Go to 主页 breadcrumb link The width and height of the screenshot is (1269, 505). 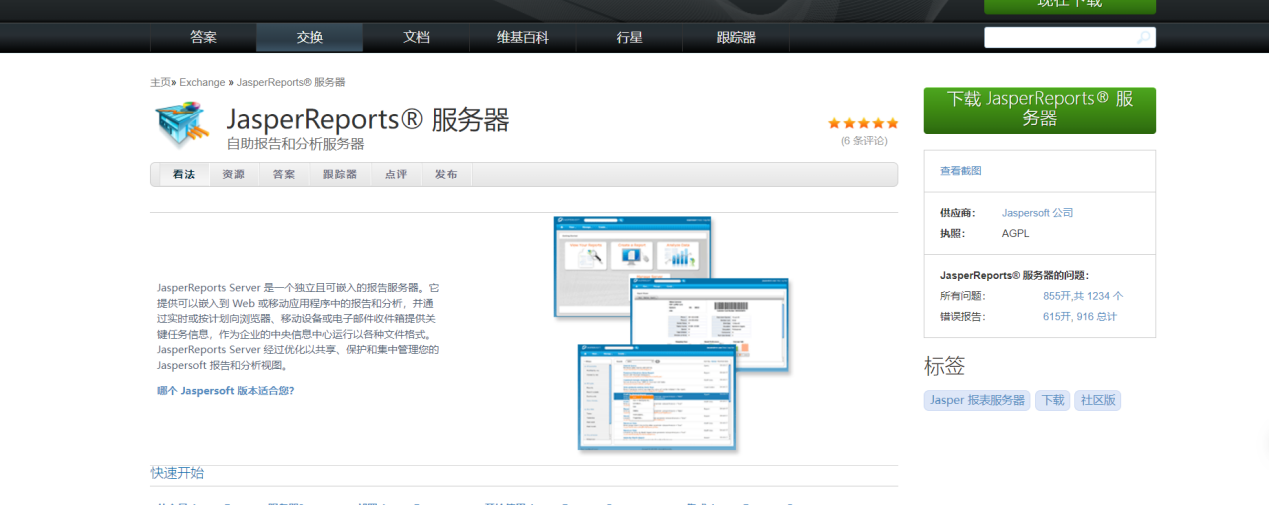pos(160,82)
